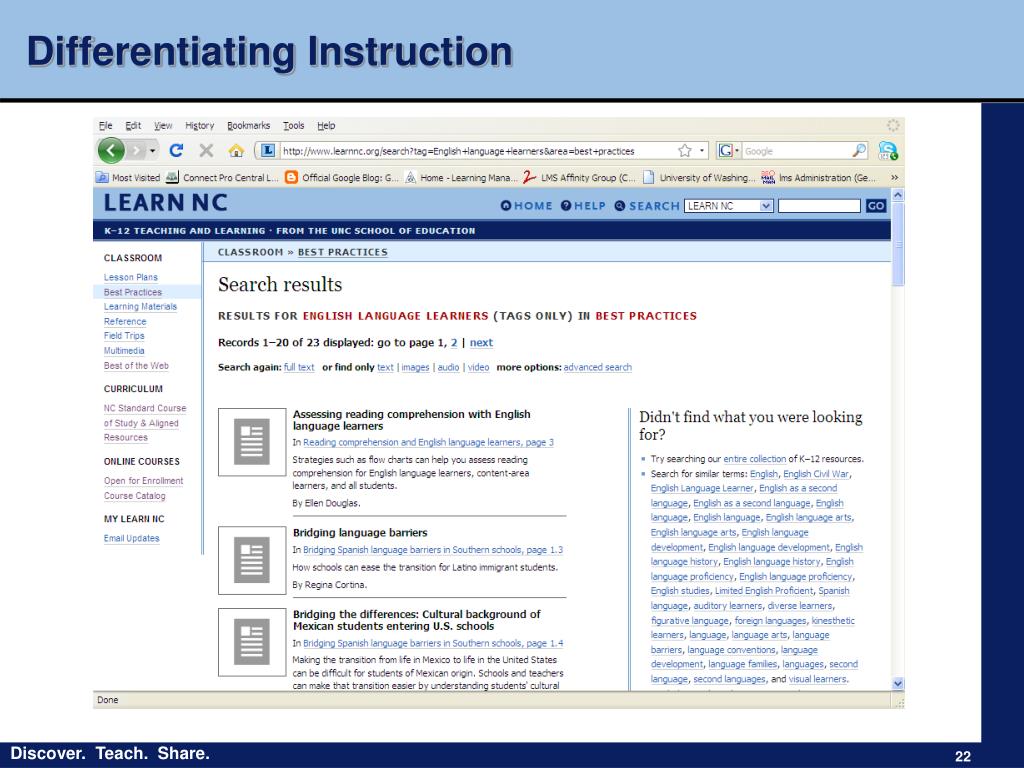
Task: Open the Edit menu
Action: [133, 125]
